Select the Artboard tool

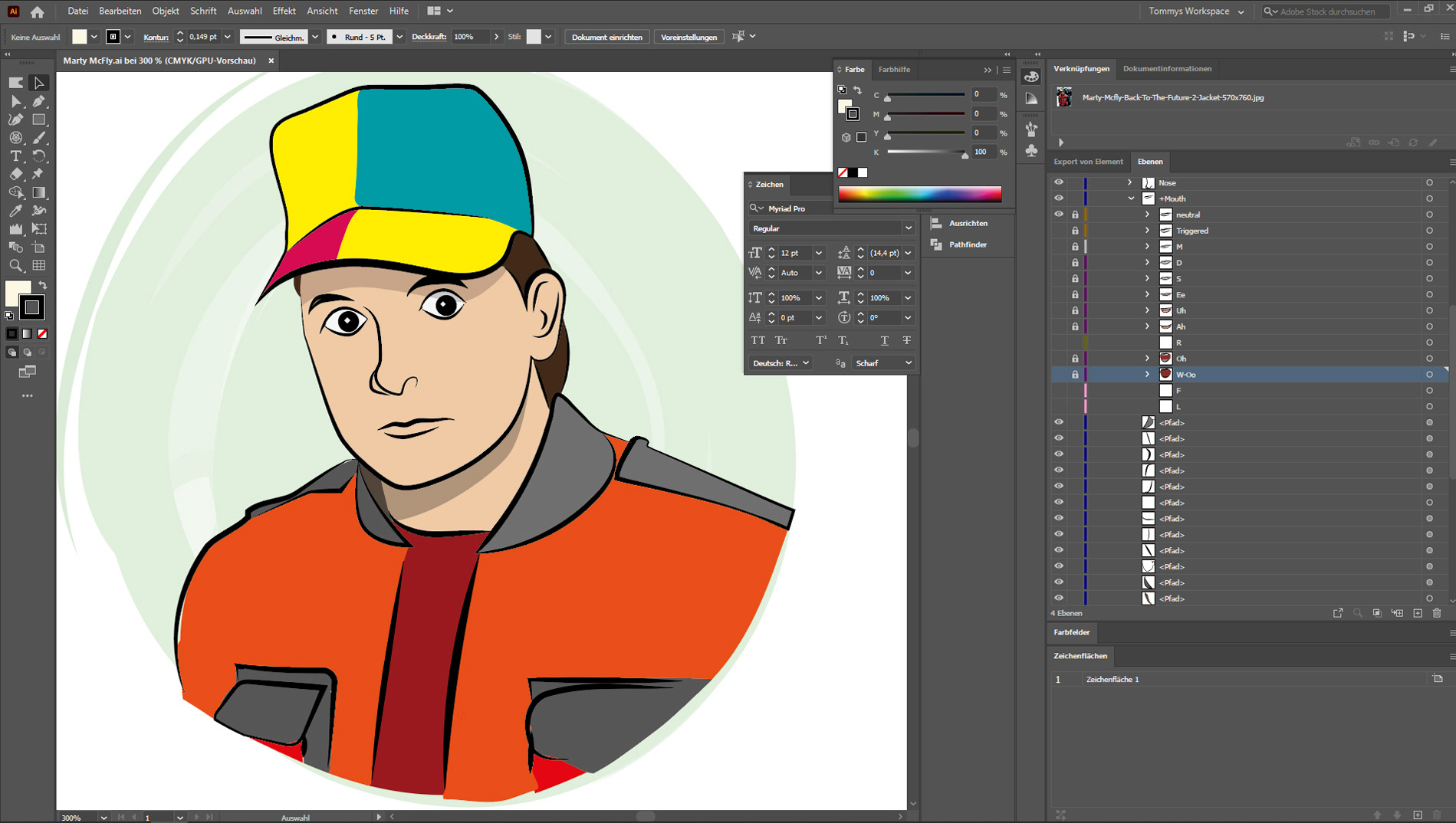coord(39,248)
